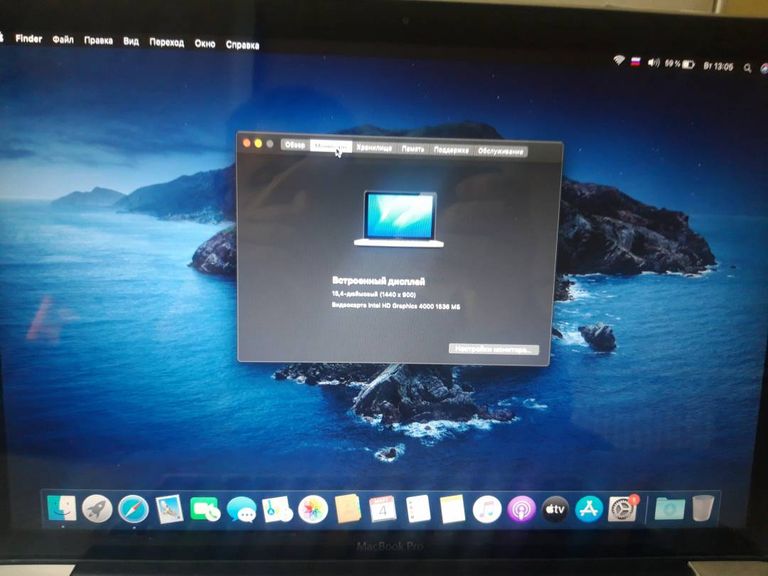Image resolution: width=768 pixels, height=576 pixels.
Task: Open Photos colorful flower icon
Action: pyautogui.click(x=312, y=510)
